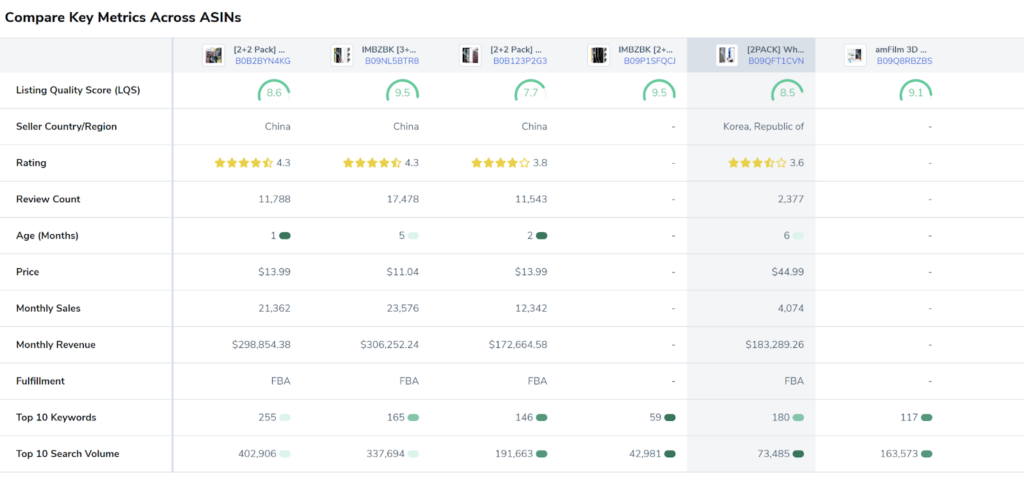Image resolution: width=1024 pixels, height=483 pixels.
Task: Click the 8.6 Listing Quality Score gauge
Action: pos(274,92)
